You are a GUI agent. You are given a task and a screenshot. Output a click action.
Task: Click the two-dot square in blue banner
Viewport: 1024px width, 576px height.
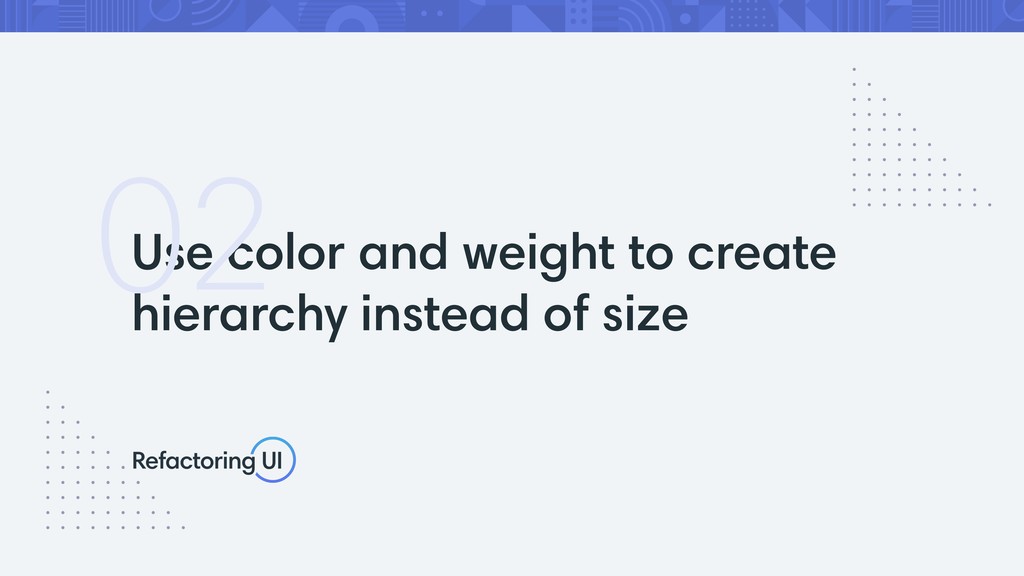pyautogui.click(x=432, y=13)
